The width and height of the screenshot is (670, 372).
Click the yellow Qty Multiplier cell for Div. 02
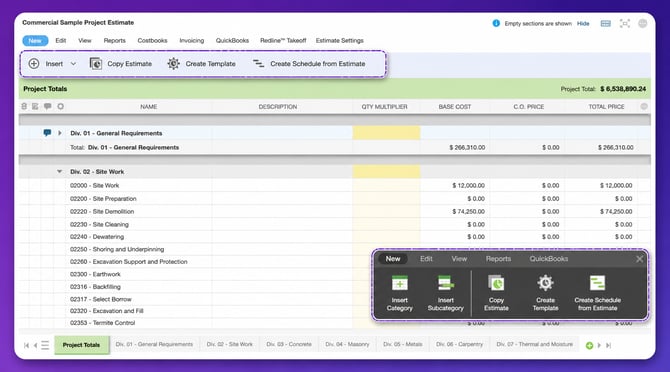(x=386, y=171)
